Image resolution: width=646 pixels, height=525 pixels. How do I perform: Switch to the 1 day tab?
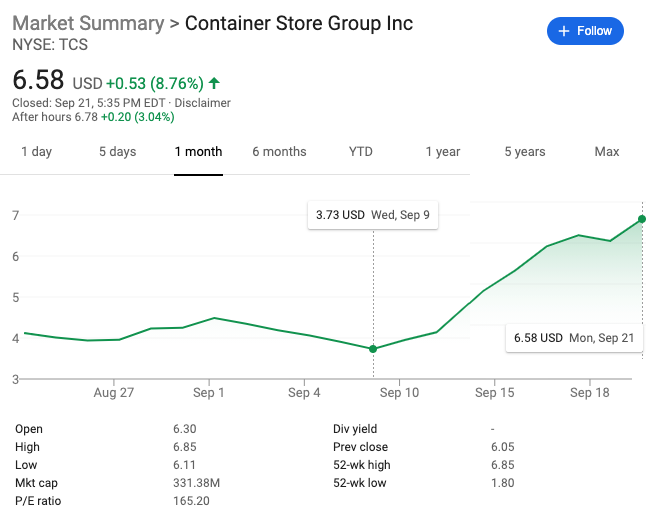pos(36,152)
